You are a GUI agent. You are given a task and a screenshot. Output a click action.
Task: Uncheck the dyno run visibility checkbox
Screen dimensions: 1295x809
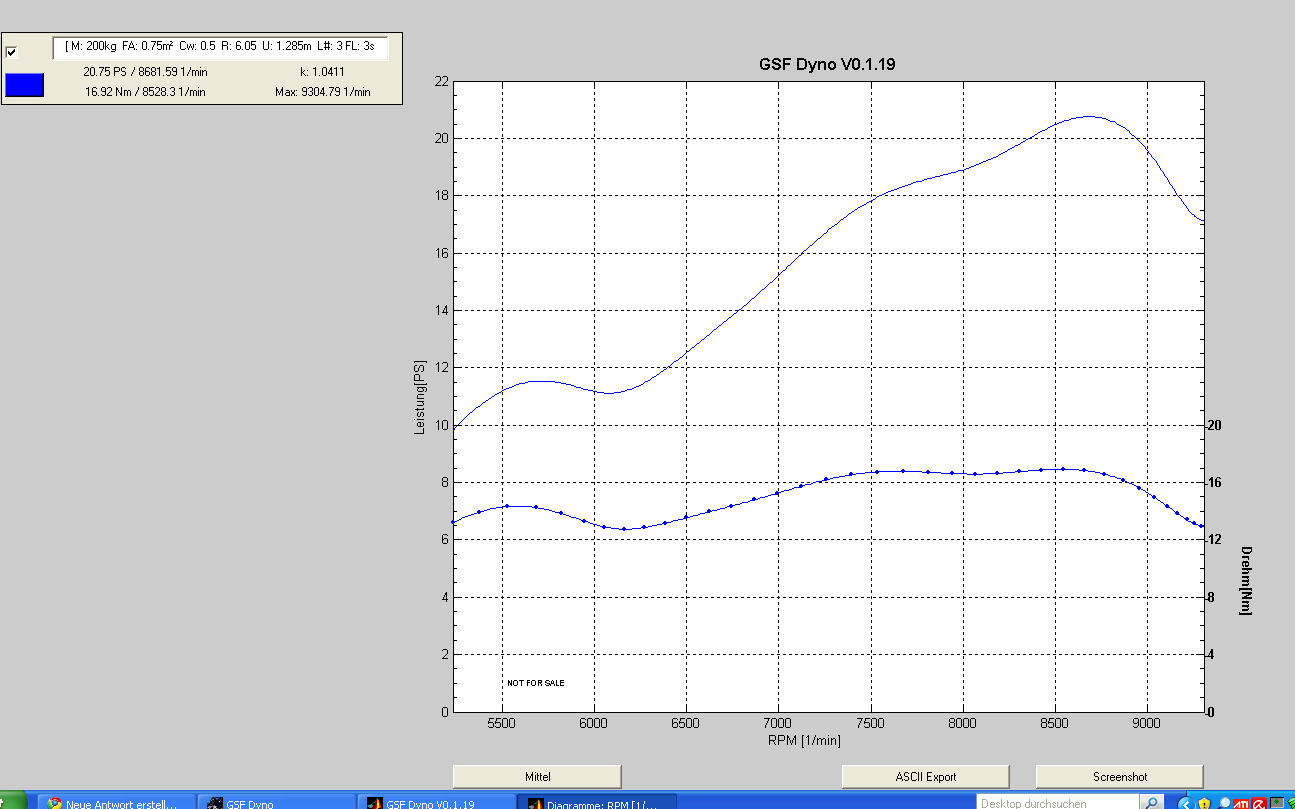(x=12, y=52)
